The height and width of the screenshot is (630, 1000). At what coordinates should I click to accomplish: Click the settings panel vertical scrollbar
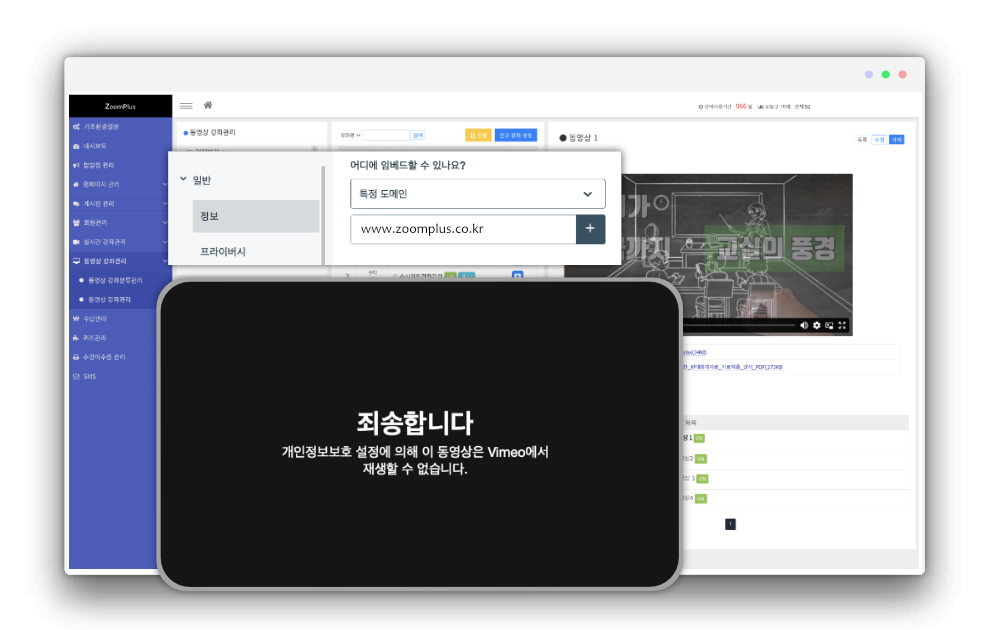click(x=323, y=214)
